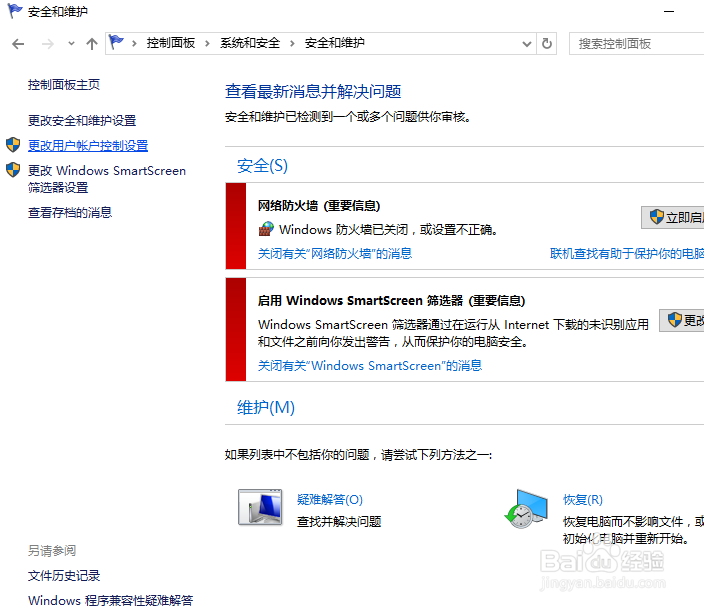Open 恢复(R) link
This screenshot has height=608, width=704.
[x=583, y=499]
